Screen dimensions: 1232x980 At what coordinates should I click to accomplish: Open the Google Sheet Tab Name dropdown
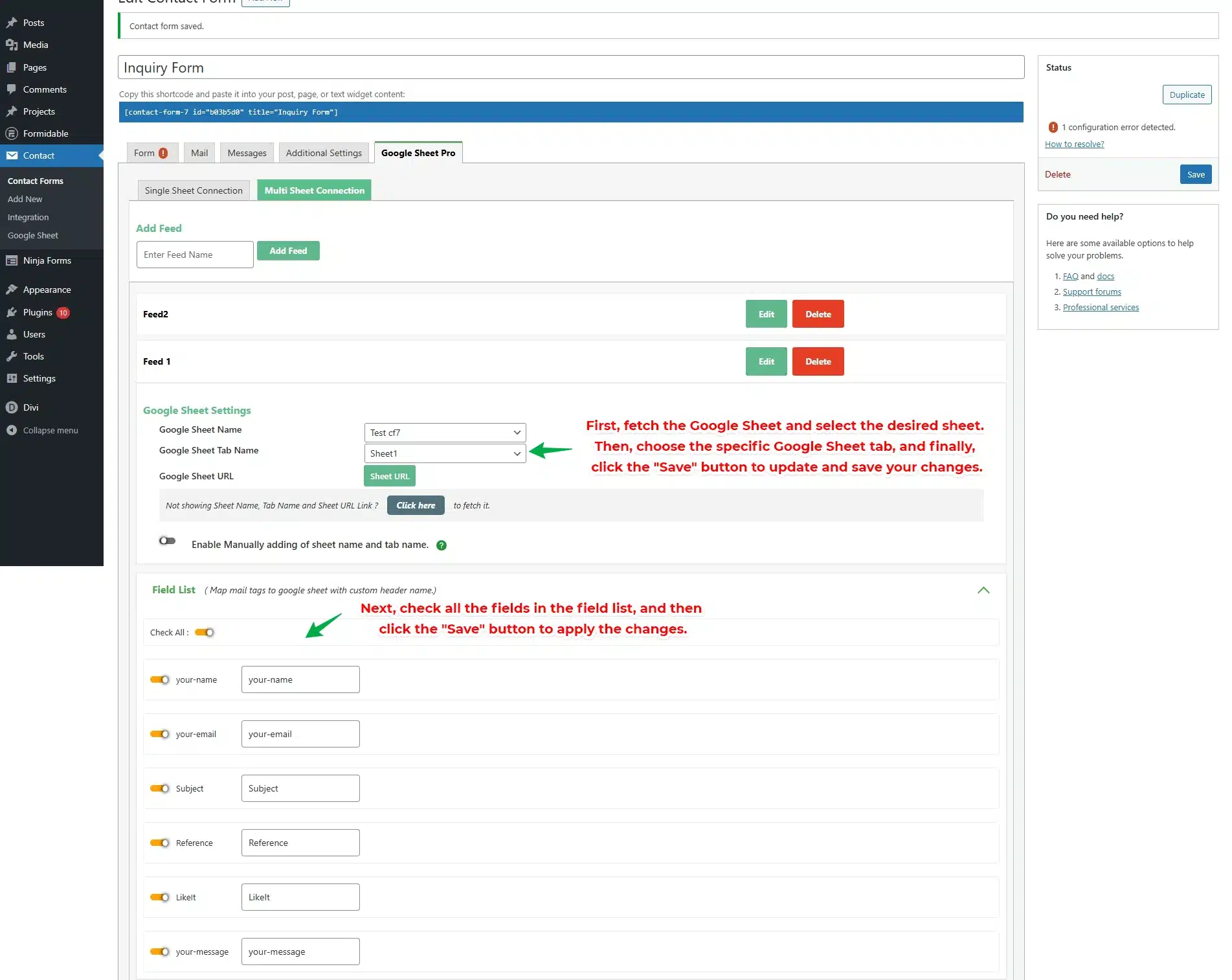coord(445,453)
